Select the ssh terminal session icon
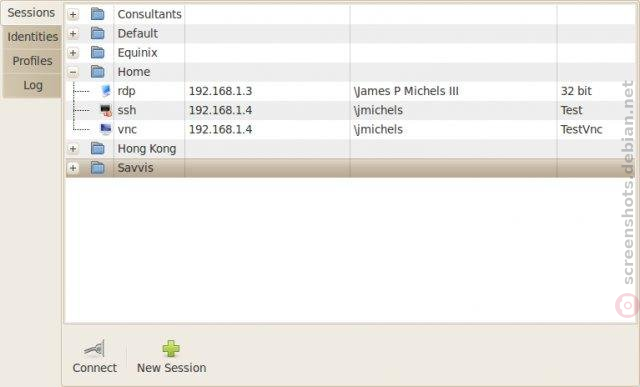This screenshot has width=640, height=387. (x=106, y=110)
